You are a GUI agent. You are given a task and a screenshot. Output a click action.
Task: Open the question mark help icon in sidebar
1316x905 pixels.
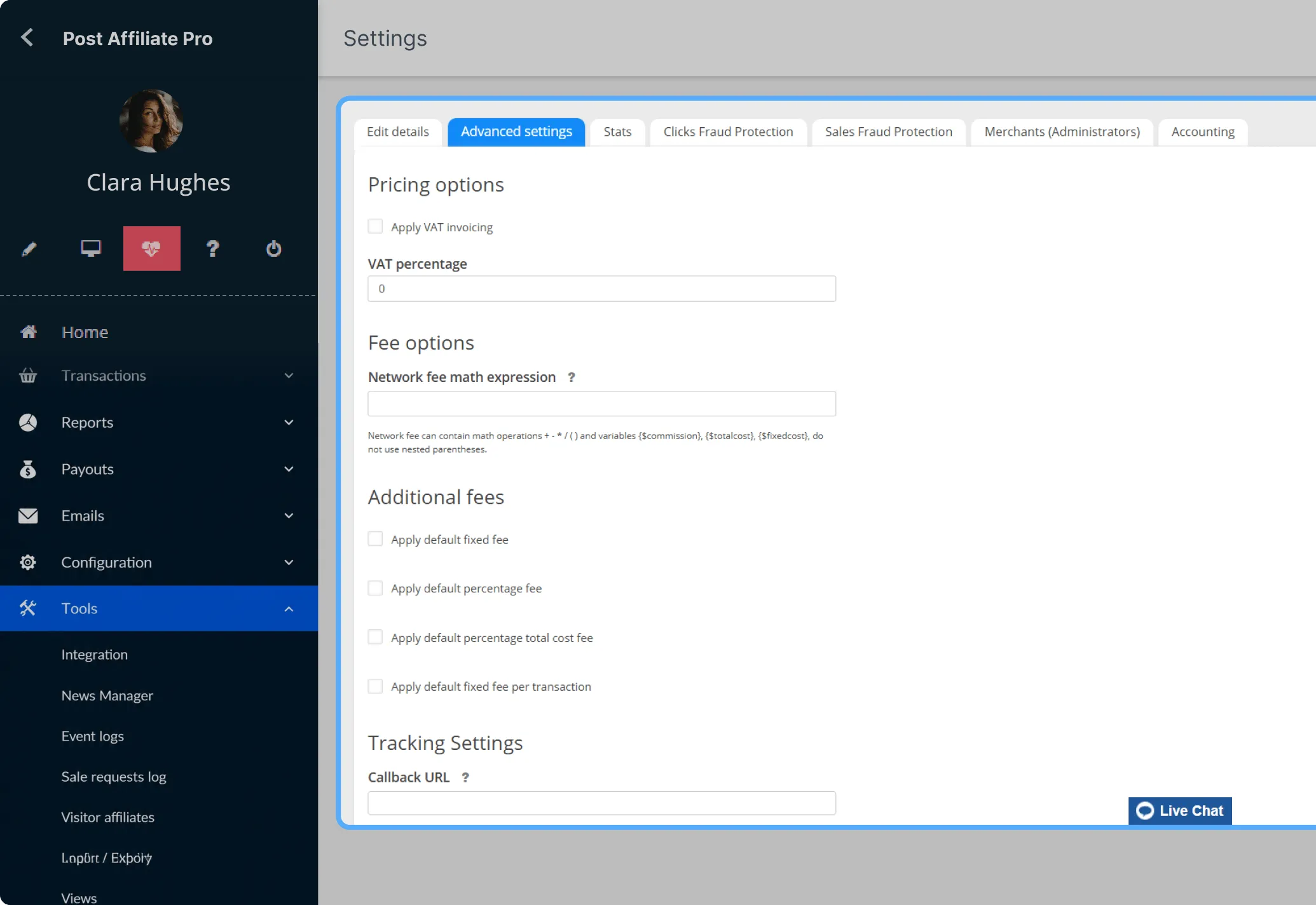213,248
